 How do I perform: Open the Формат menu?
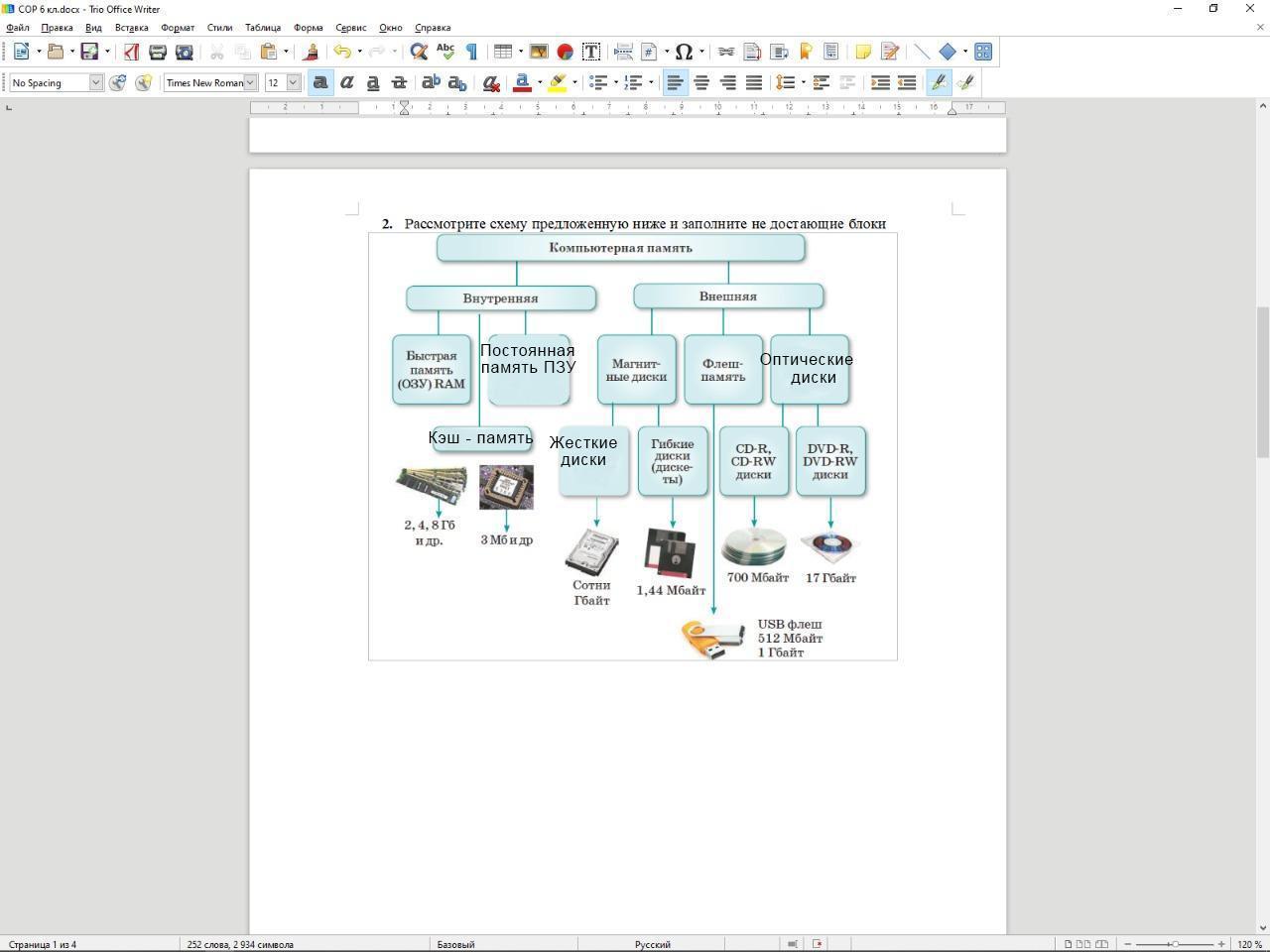point(178,28)
